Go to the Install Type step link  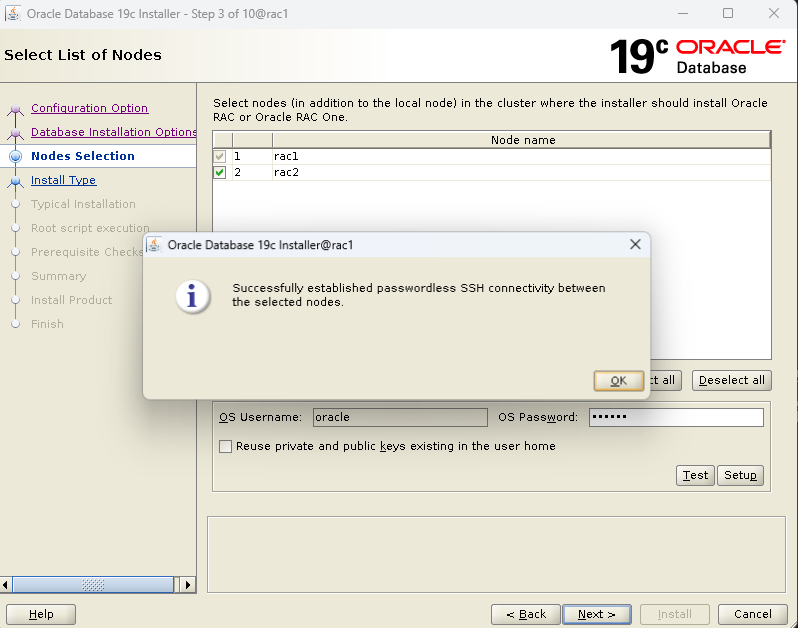[x=64, y=180]
